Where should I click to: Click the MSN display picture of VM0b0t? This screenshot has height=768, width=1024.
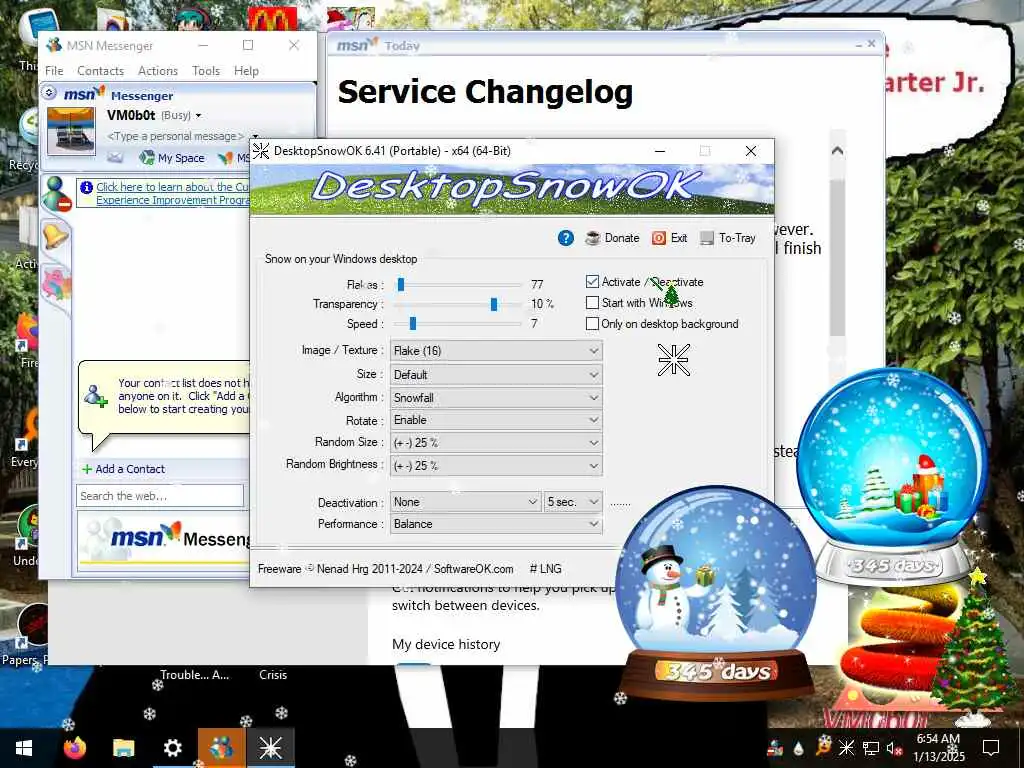click(71, 131)
